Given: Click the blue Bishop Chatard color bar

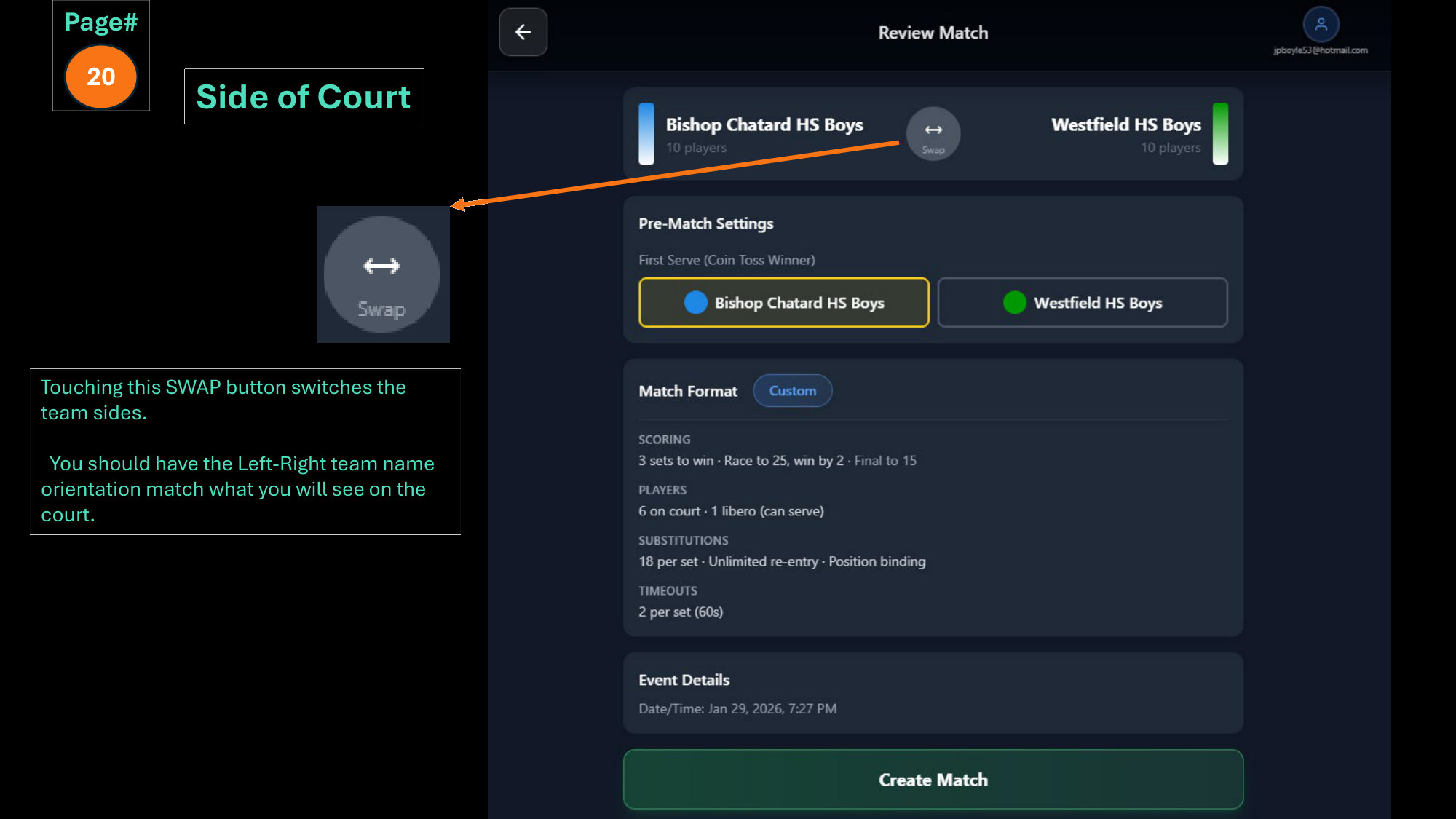Looking at the screenshot, I should 646,134.
